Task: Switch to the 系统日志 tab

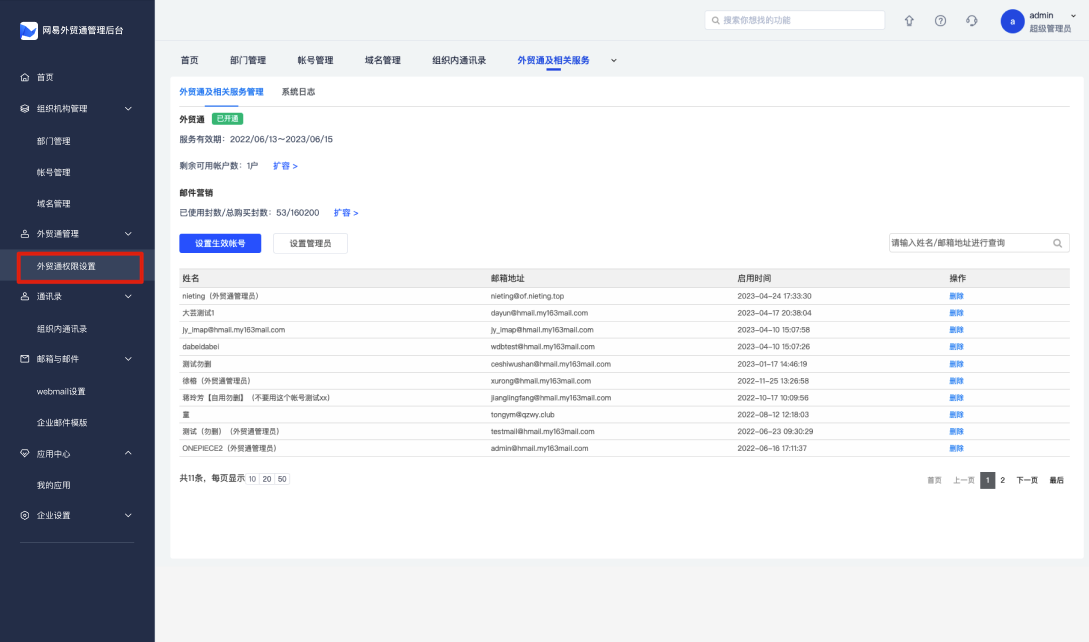Action: (298, 92)
